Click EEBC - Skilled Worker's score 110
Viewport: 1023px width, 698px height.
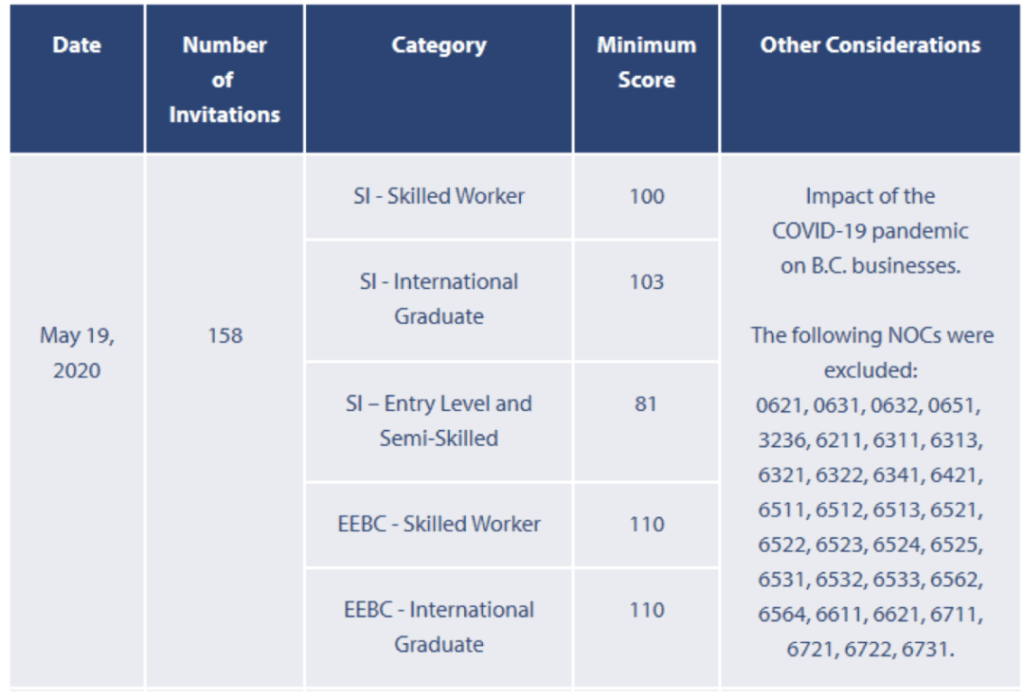(x=646, y=524)
